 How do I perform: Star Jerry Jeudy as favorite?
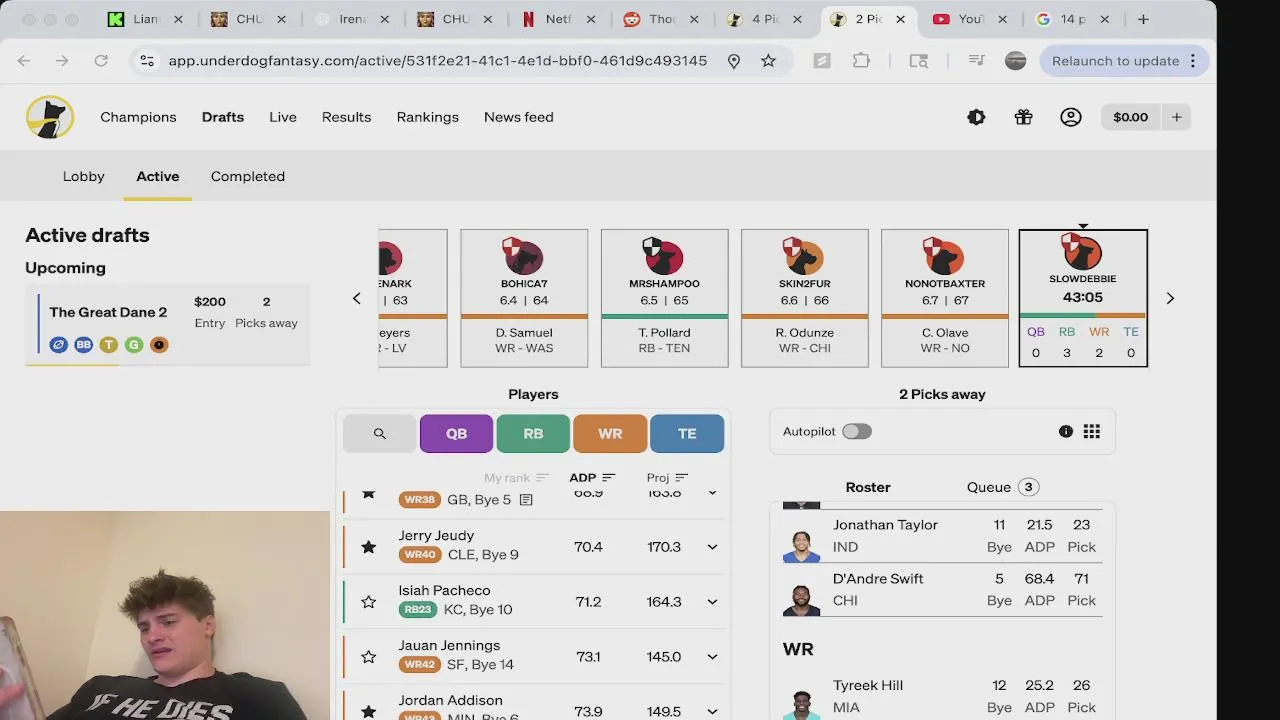coord(369,547)
